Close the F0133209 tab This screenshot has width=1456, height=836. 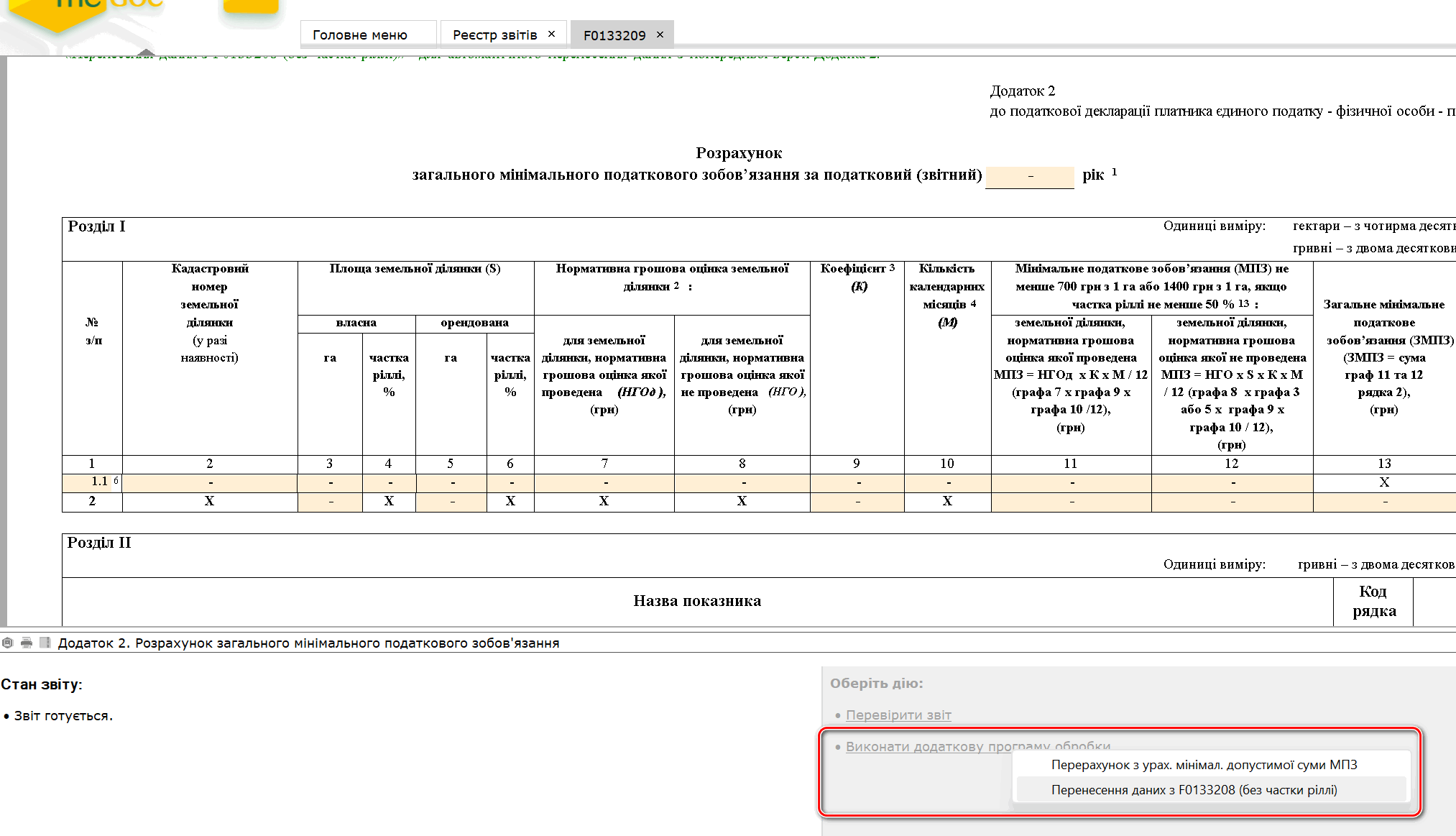660,35
